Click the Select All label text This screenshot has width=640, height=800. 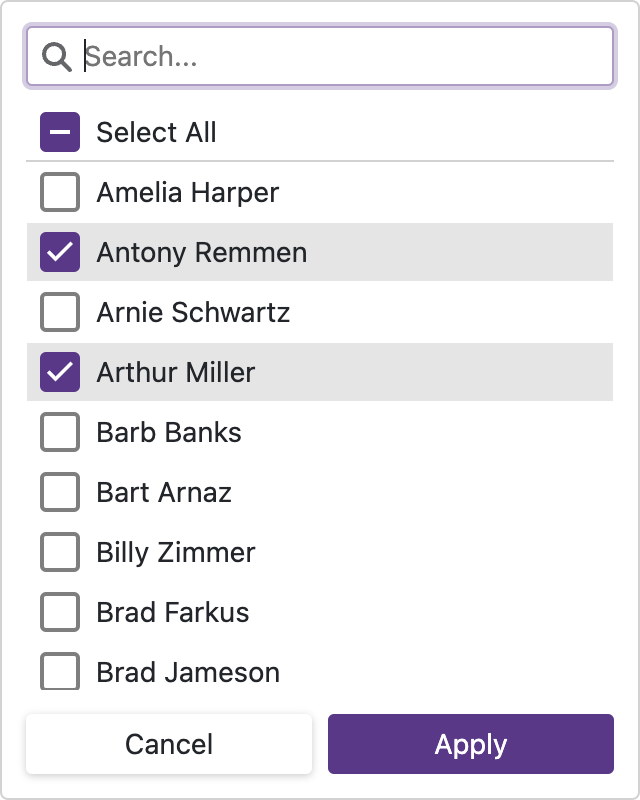156,132
